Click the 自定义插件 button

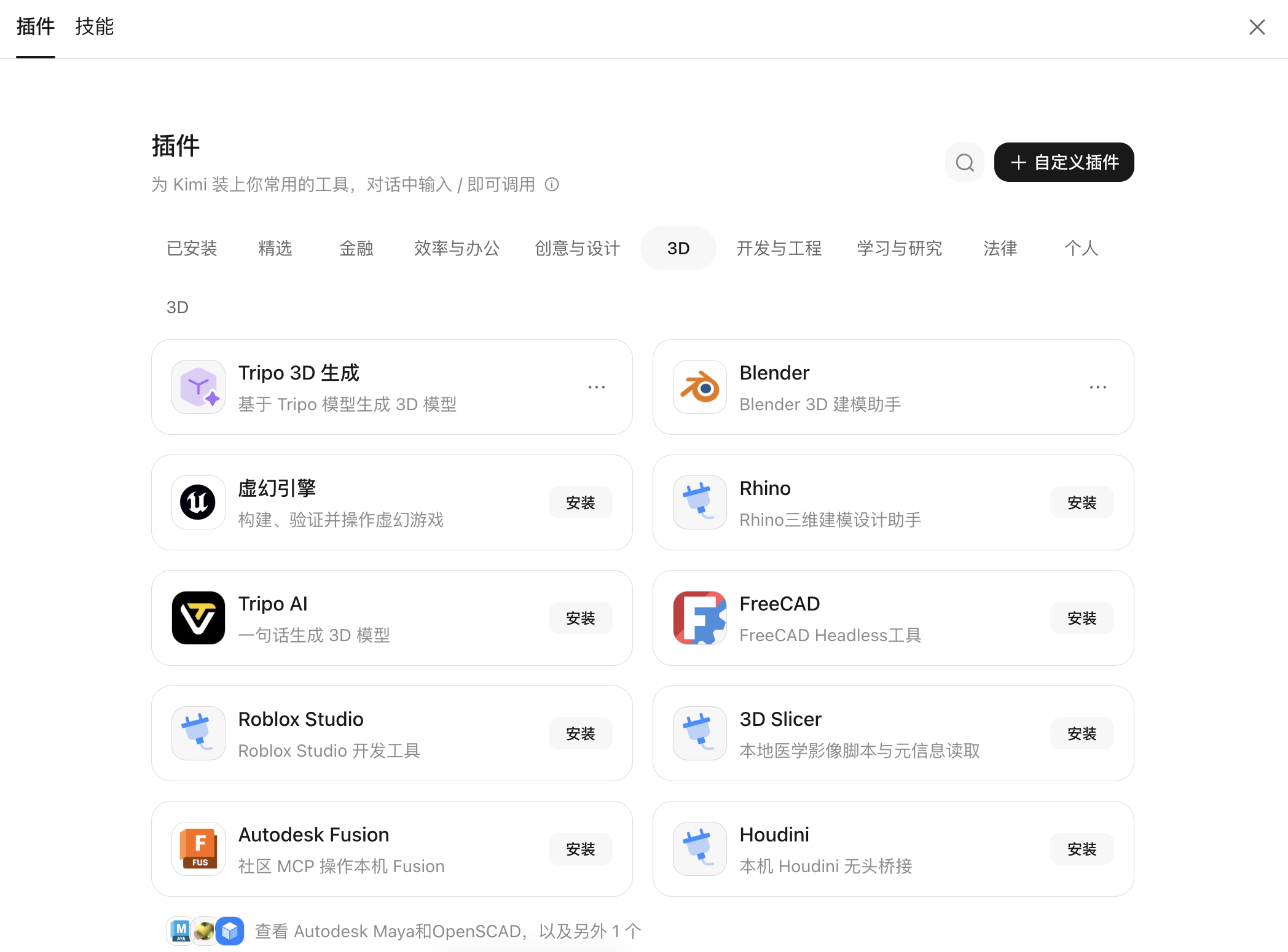(x=1064, y=162)
